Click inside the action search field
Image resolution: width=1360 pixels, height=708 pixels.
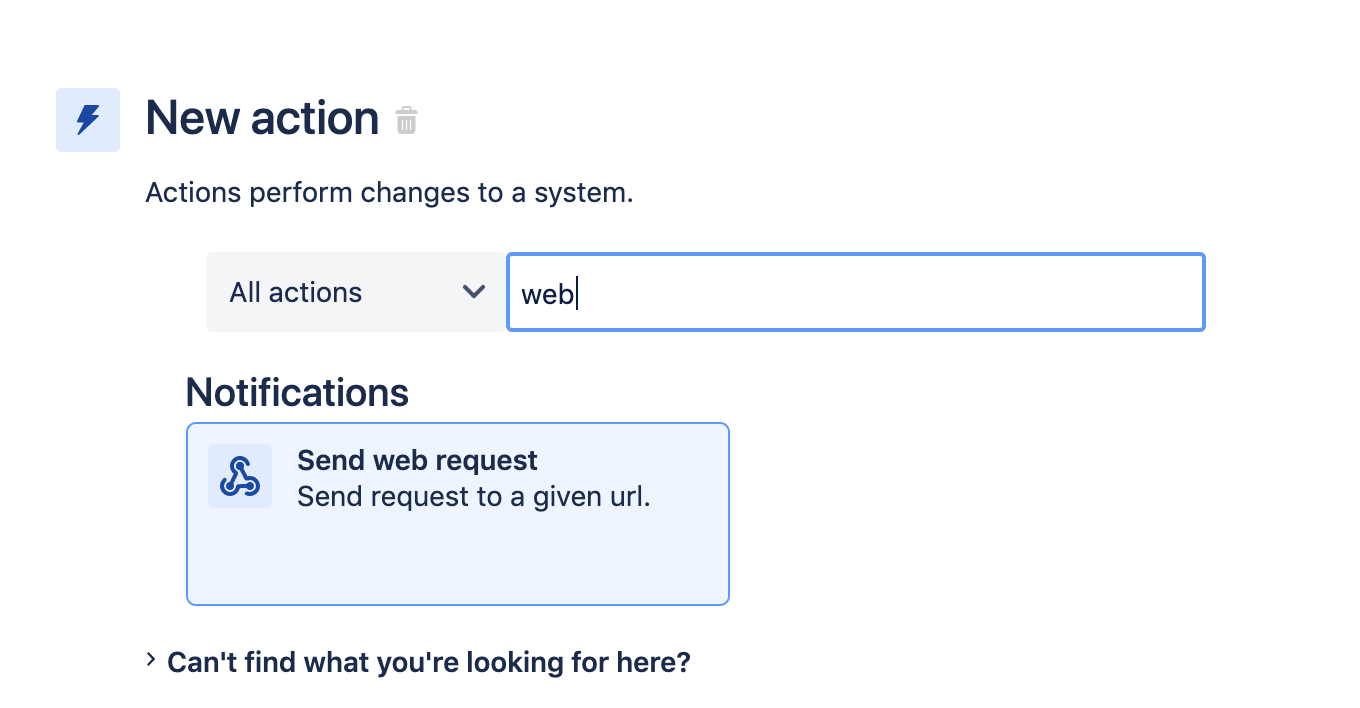pyautogui.click(x=855, y=291)
